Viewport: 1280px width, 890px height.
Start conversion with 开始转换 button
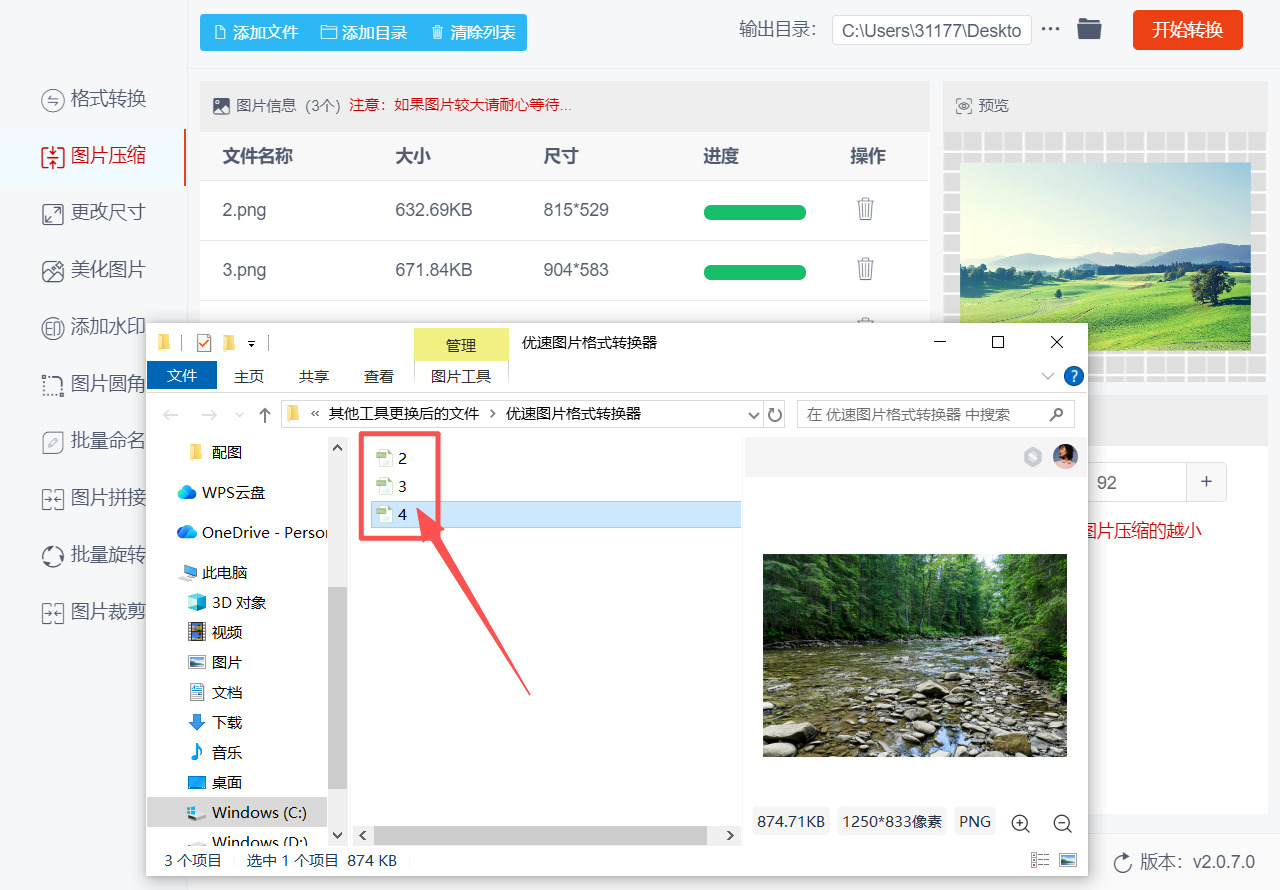coord(1188,30)
